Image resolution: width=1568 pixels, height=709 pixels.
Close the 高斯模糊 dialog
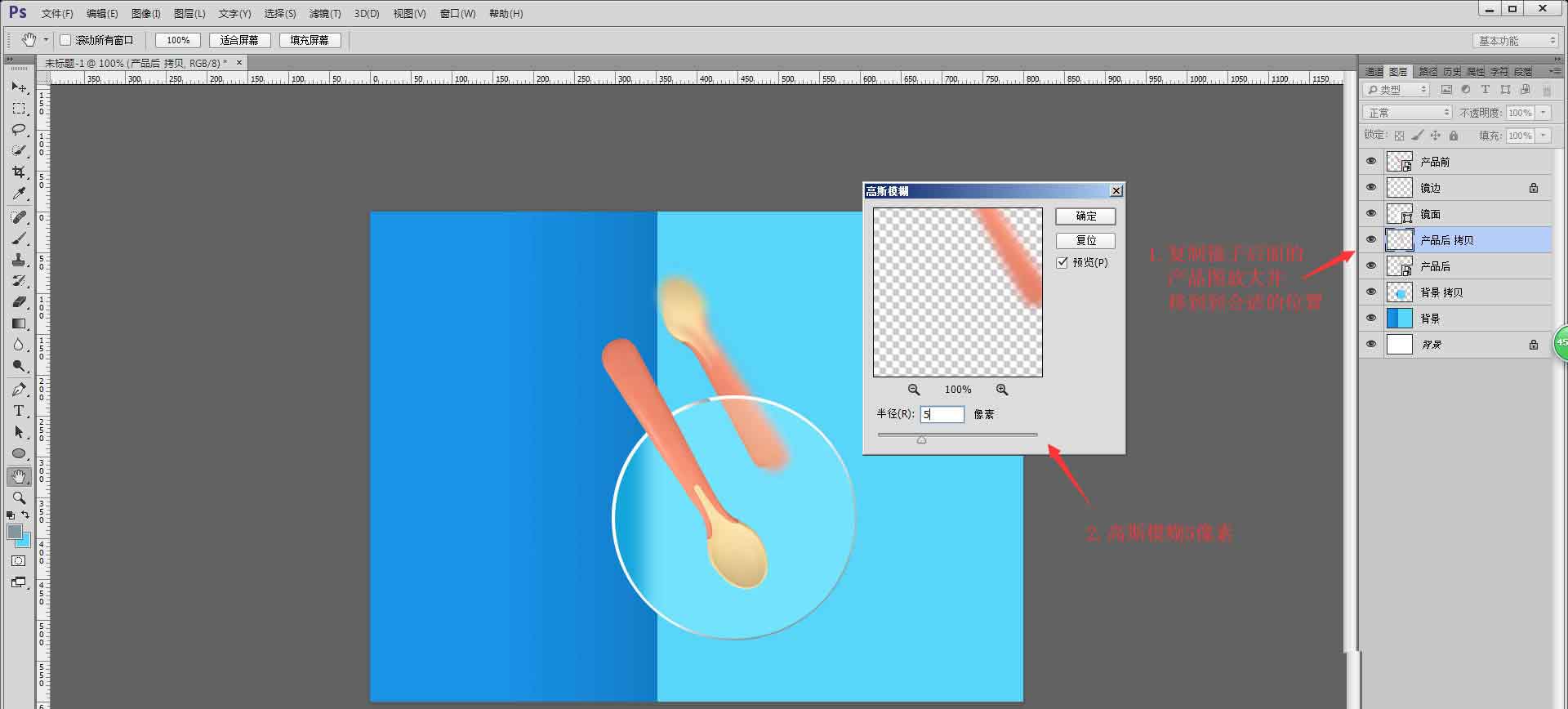1116,191
